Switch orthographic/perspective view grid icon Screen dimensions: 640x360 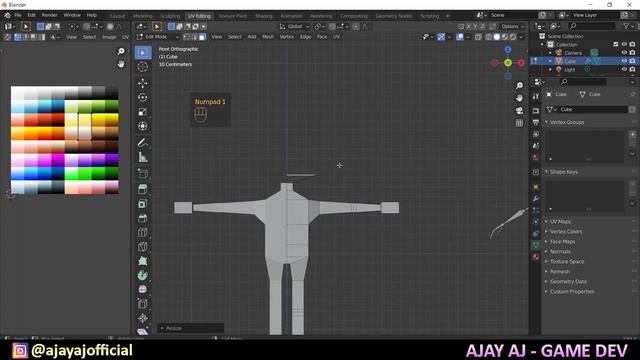pyautogui.click(x=519, y=123)
